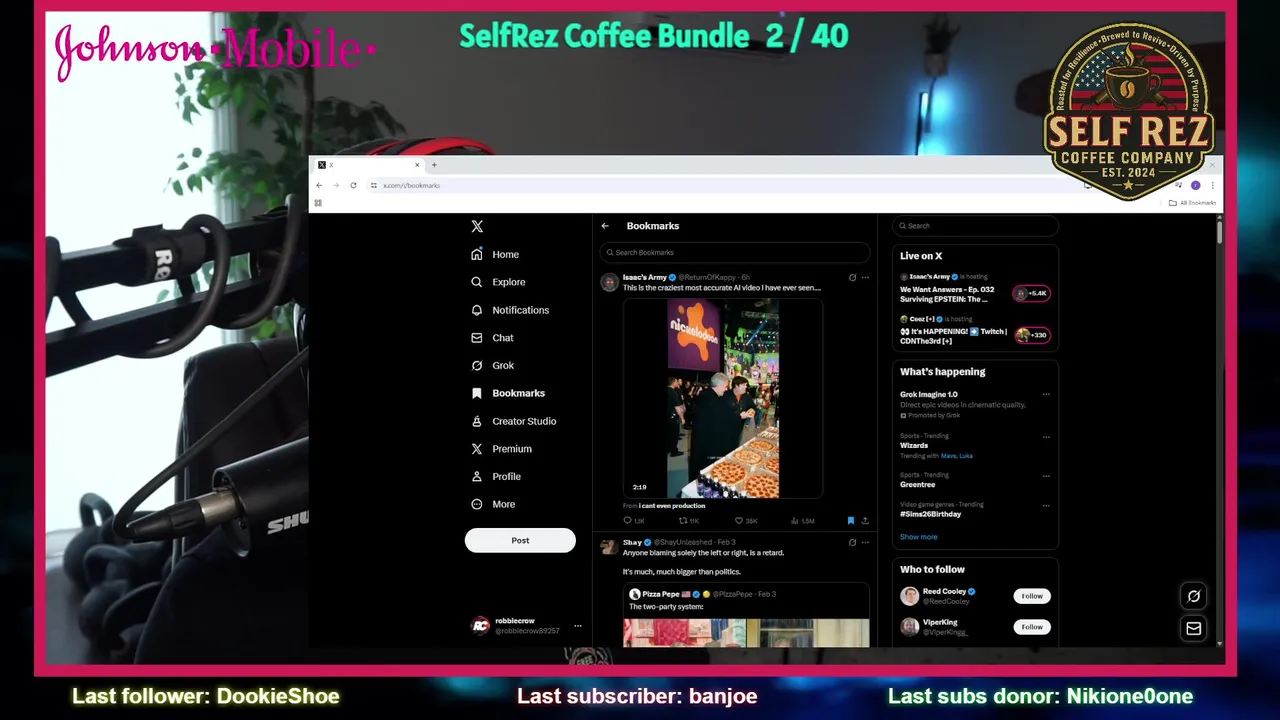Open options for the Wizards trend
Viewport: 1280px width, 720px height.
1046,436
